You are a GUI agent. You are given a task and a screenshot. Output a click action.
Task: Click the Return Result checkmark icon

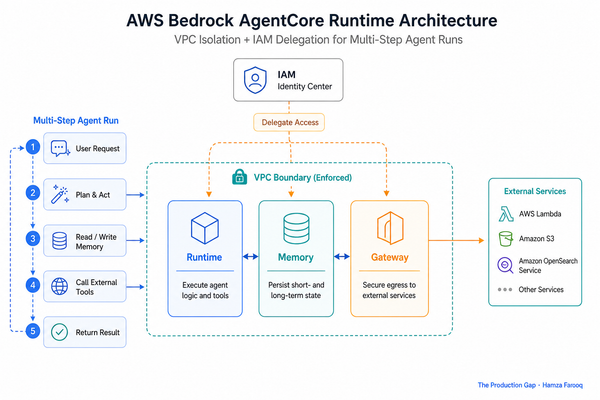pyautogui.click(x=60, y=332)
